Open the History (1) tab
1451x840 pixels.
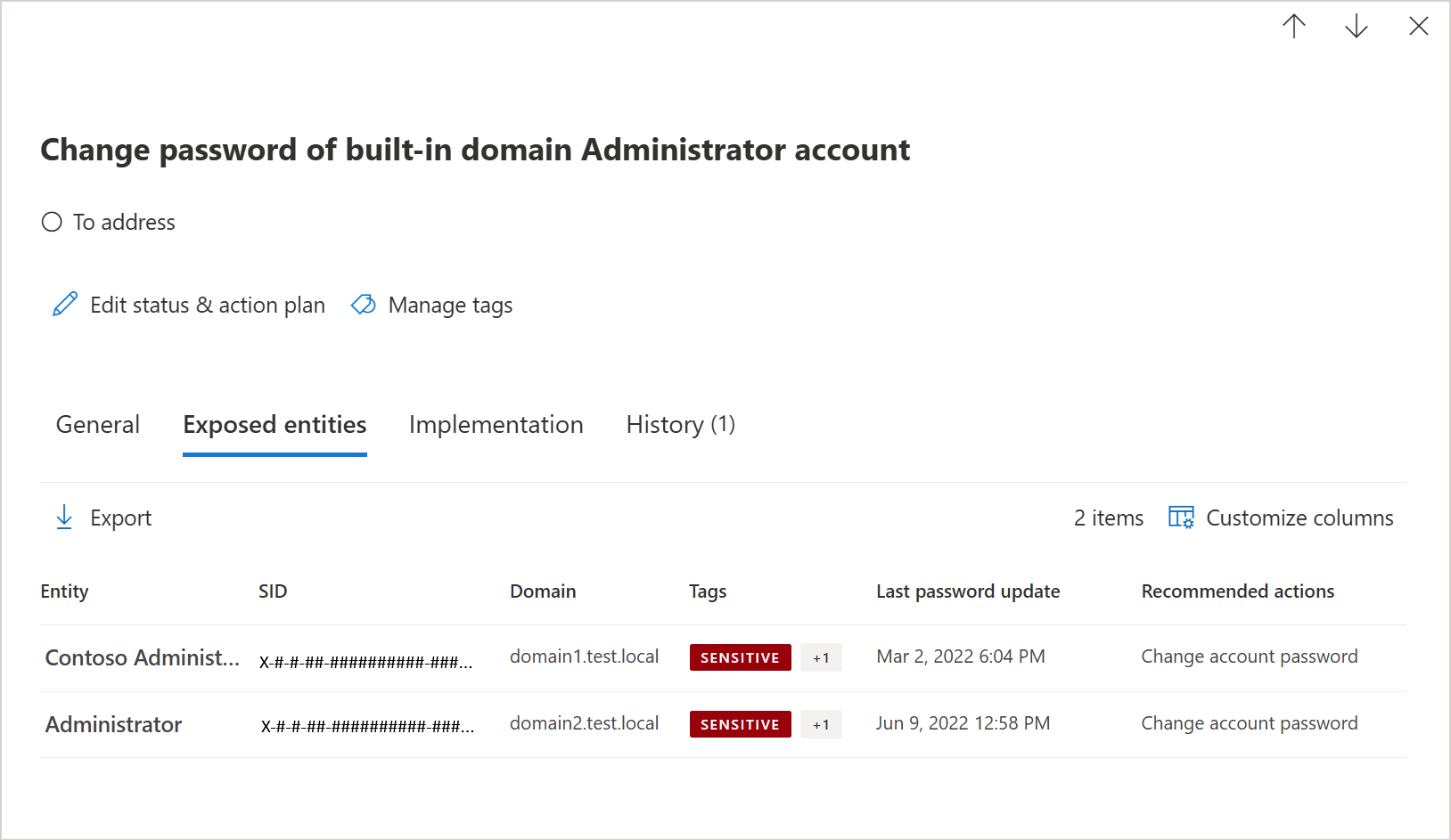(x=680, y=425)
